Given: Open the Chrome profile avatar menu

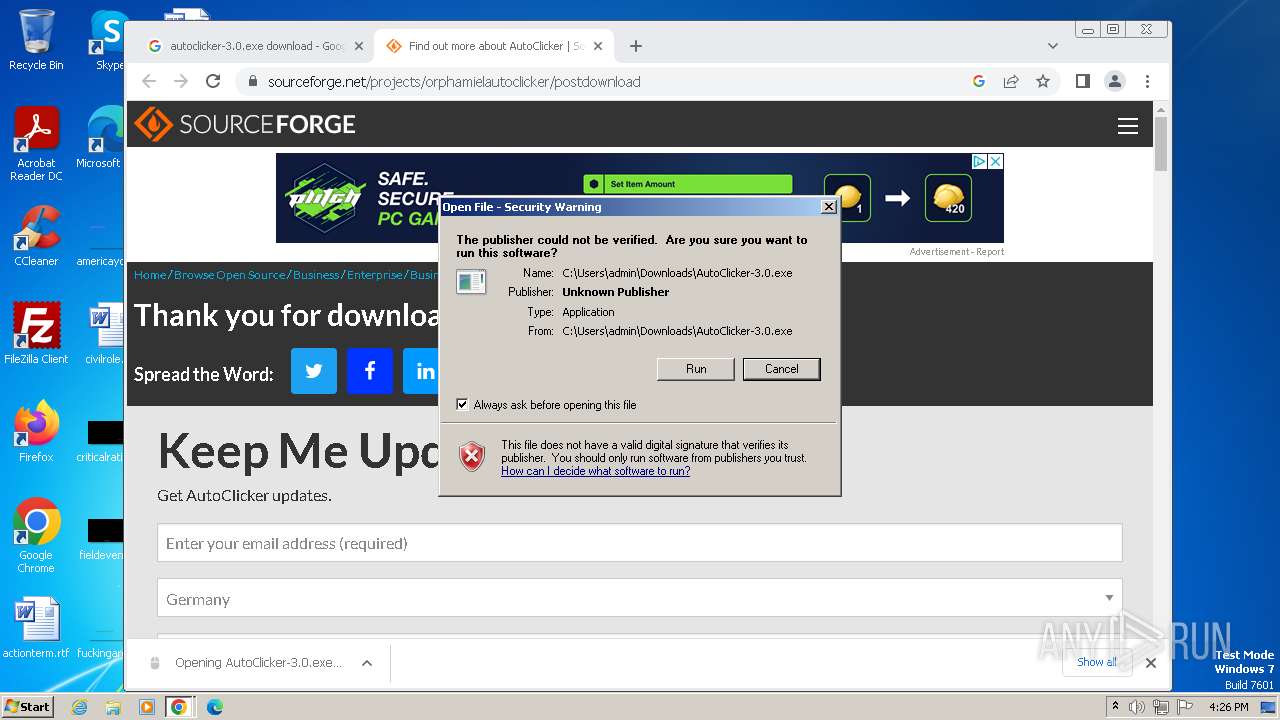Looking at the screenshot, I should (x=1114, y=81).
